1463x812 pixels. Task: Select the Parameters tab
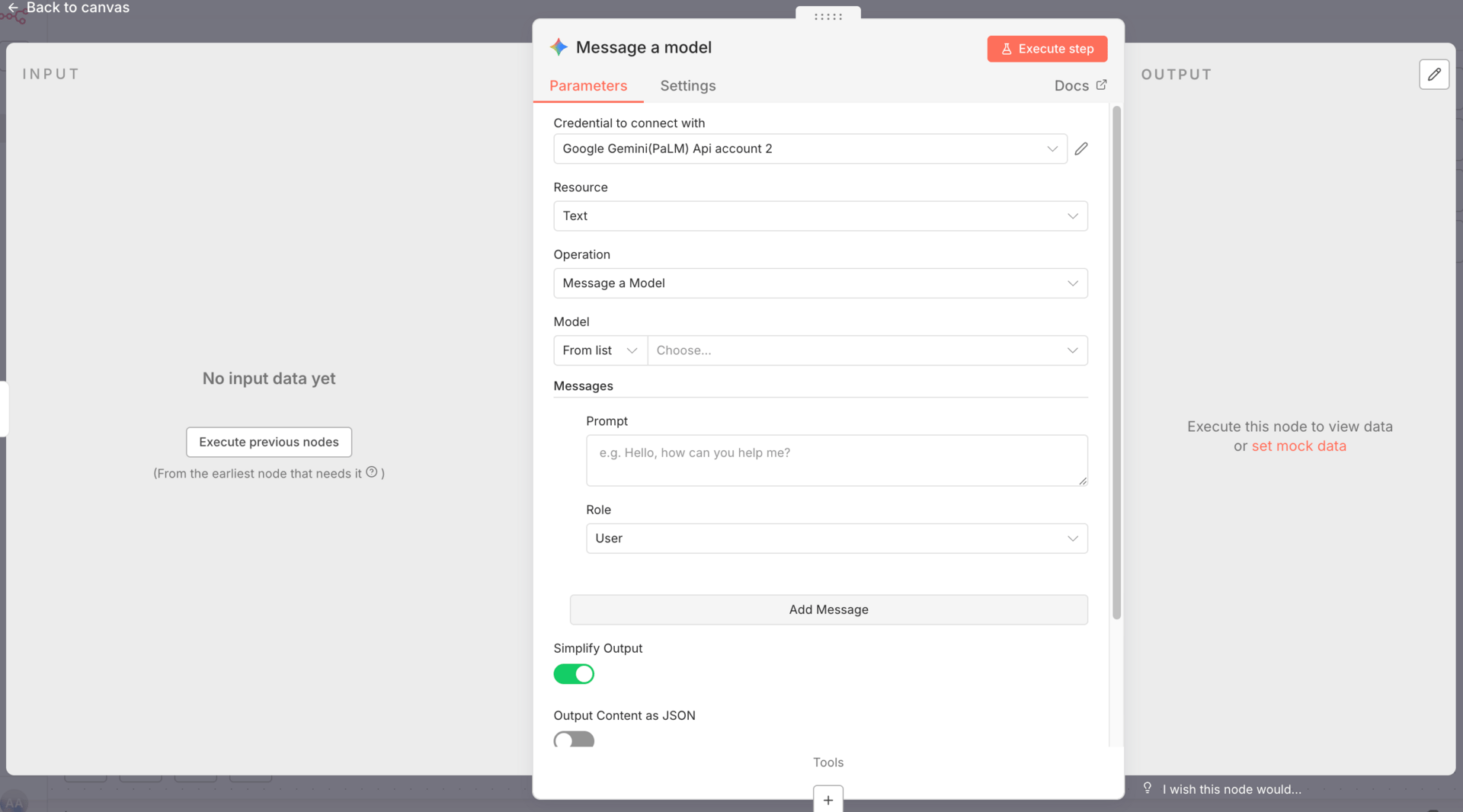pyautogui.click(x=587, y=85)
